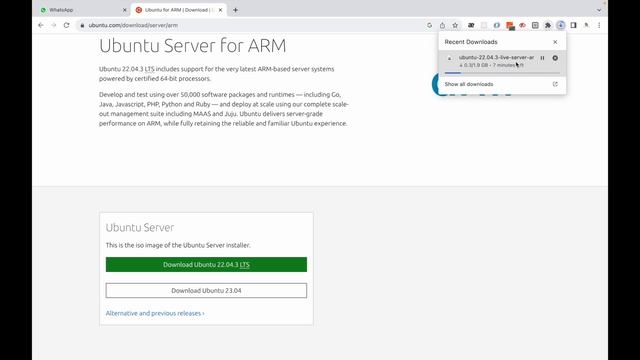Click the 'Ubuntu Server for ARM' heading
Image resolution: width=640 pixels, height=360 pixels.
click(x=193, y=45)
